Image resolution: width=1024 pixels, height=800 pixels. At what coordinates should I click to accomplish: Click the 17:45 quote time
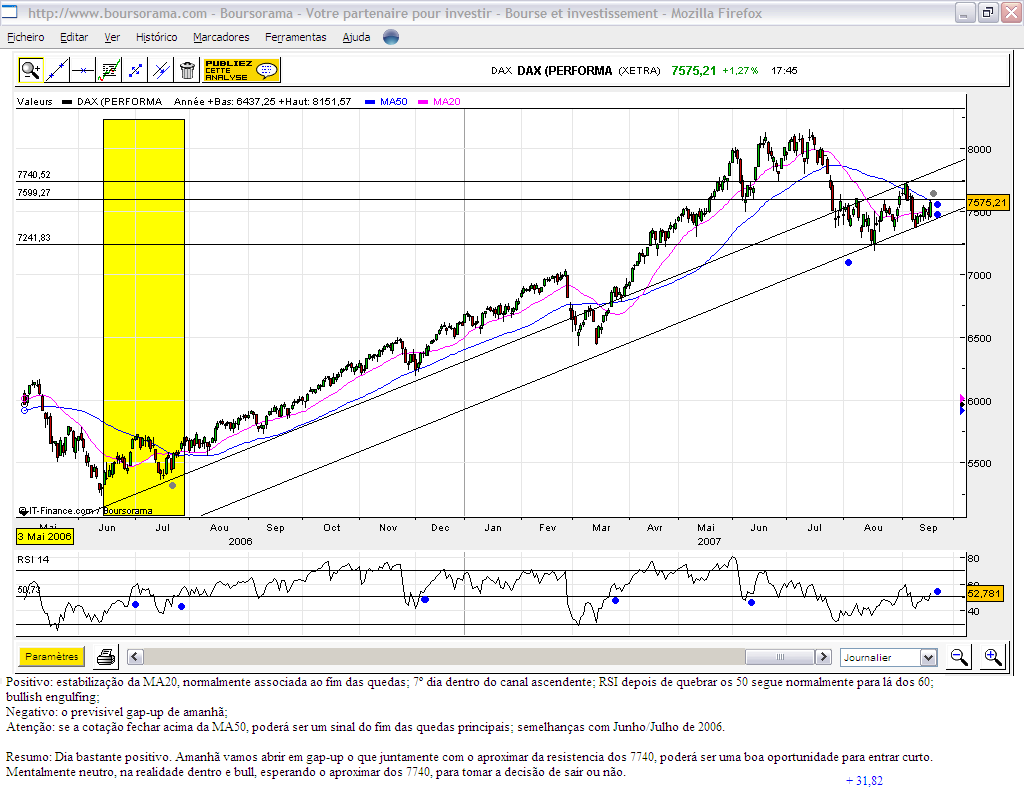tap(784, 71)
